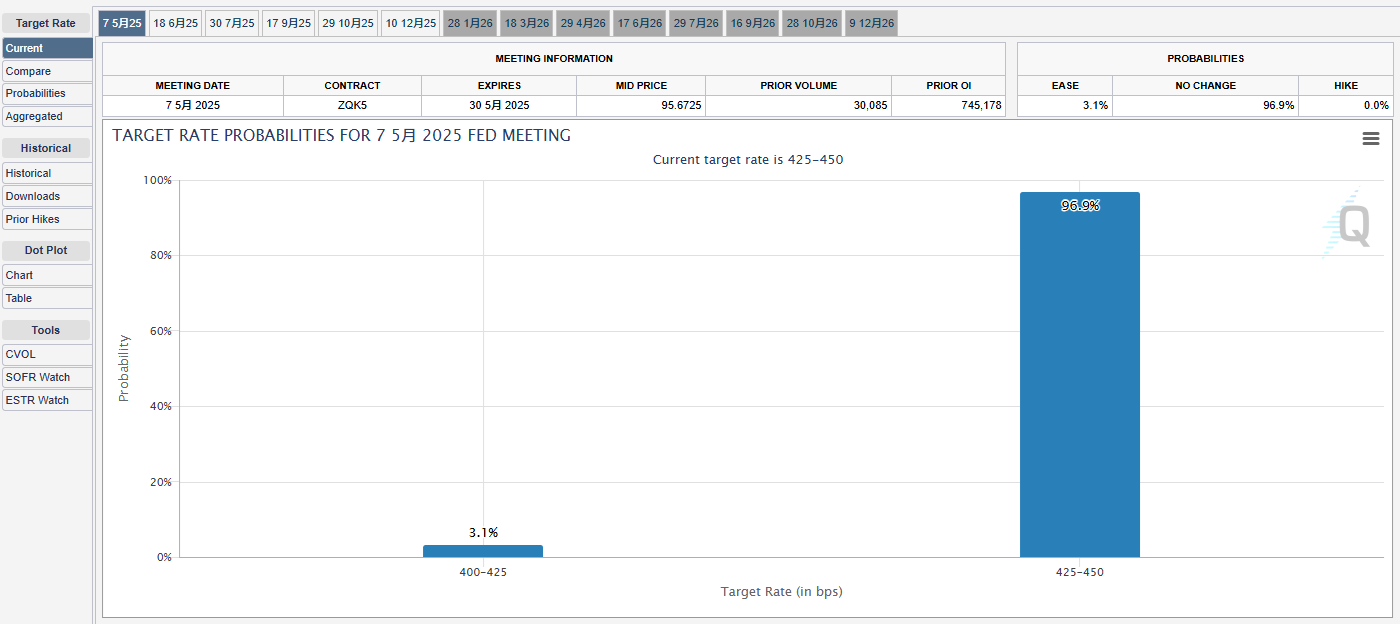Click the CONTRACT column header

click(x=352, y=86)
